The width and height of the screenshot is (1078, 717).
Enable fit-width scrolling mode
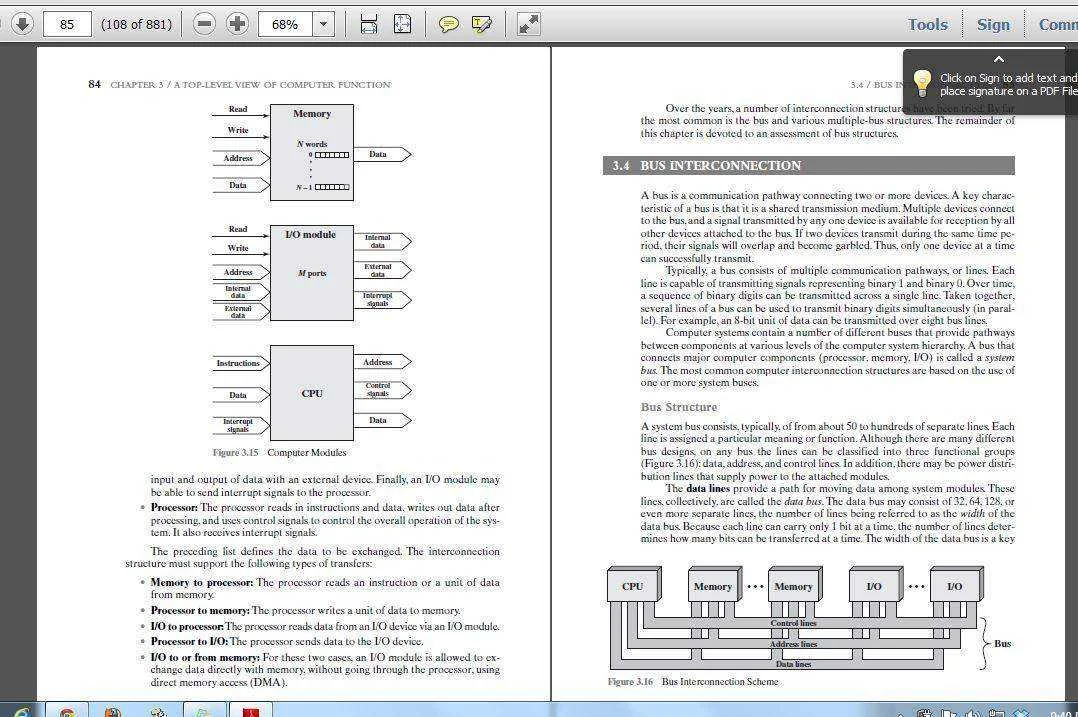(368, 25)
